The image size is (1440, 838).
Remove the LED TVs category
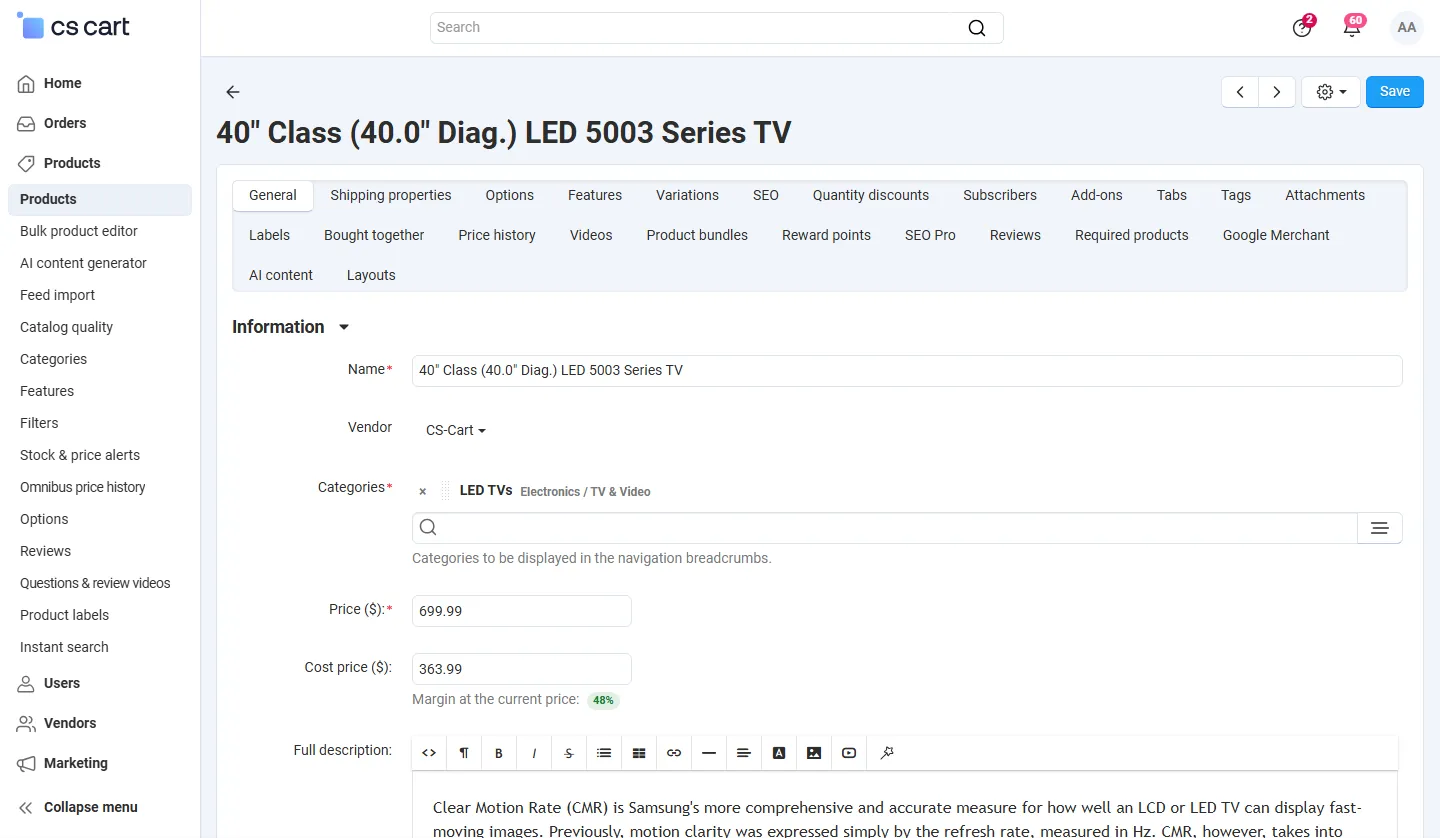[x=422, y=491]
